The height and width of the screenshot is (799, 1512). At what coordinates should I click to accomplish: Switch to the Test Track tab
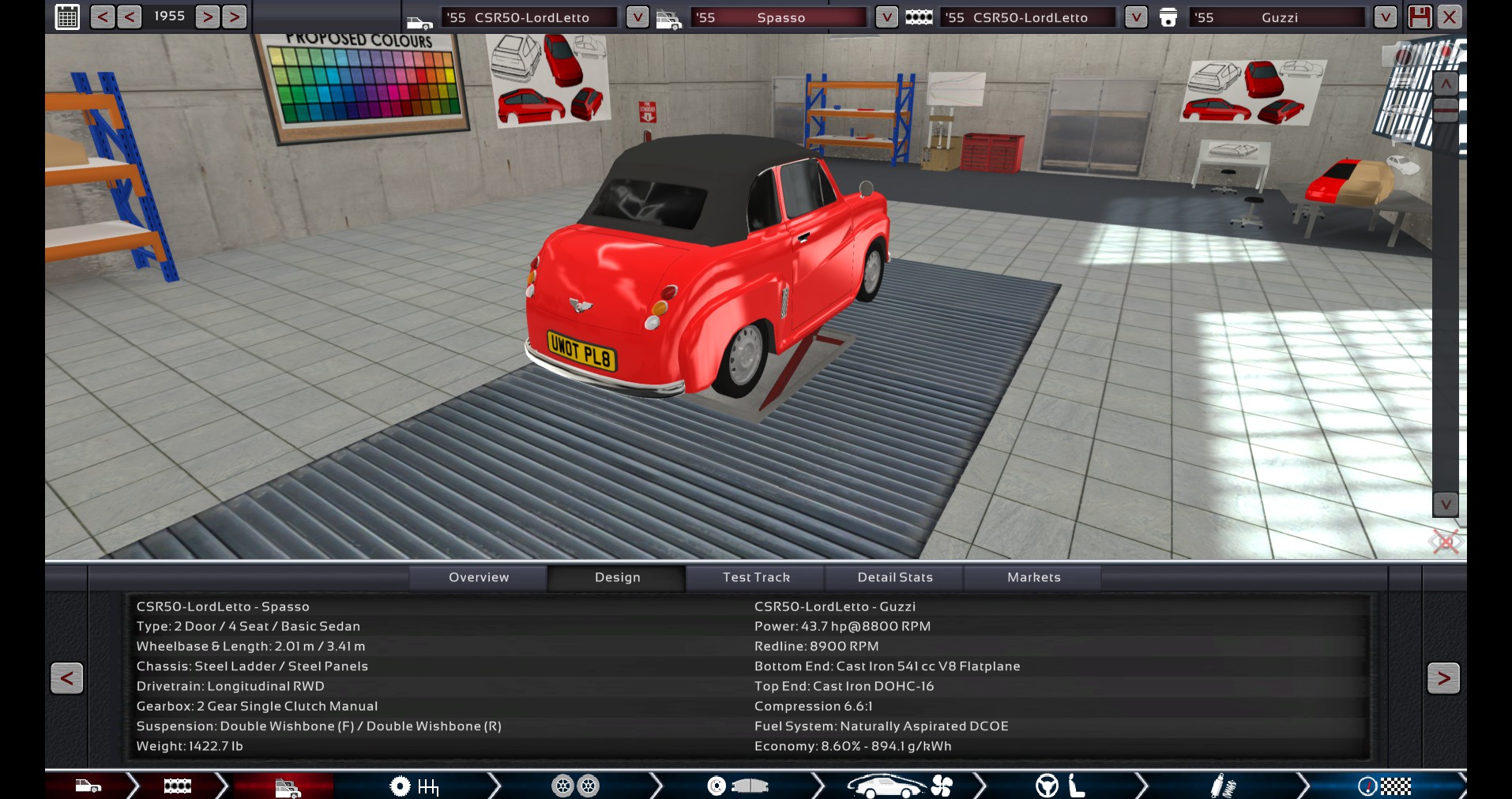click(x=756, y=577)
